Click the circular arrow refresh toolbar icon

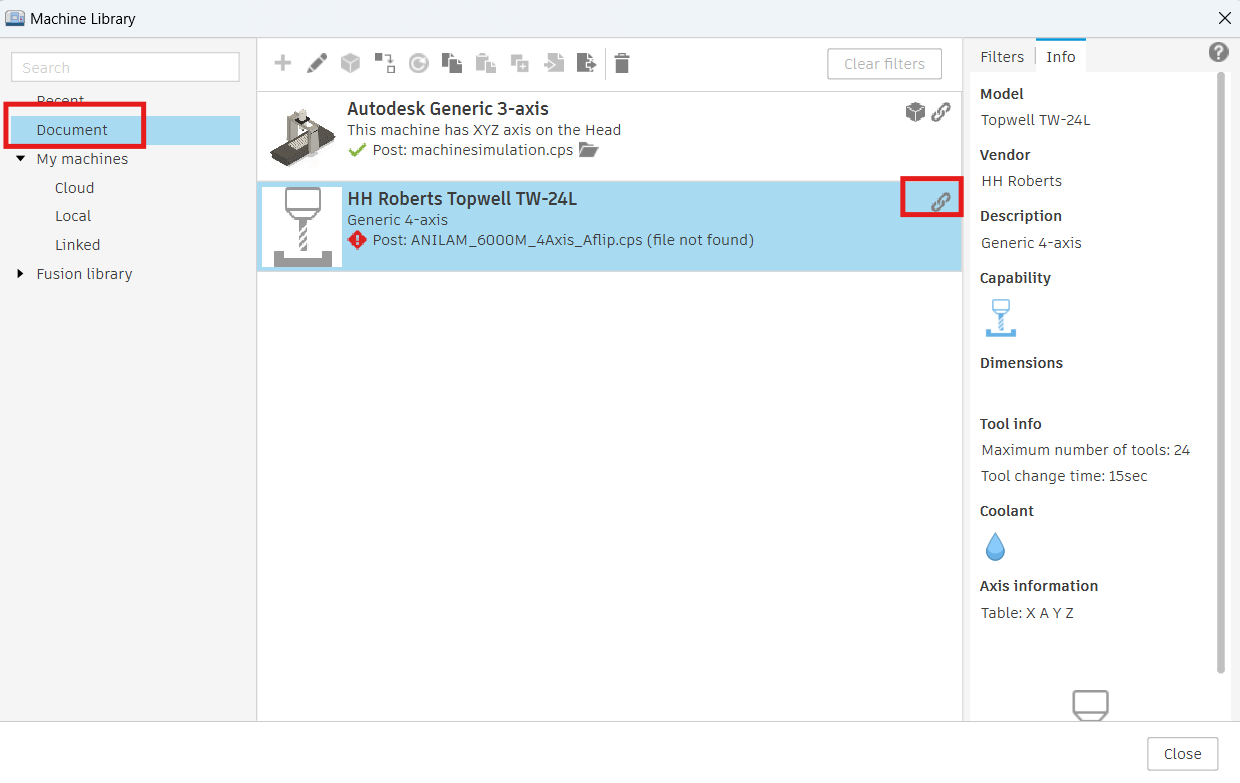tap(419, 63)
